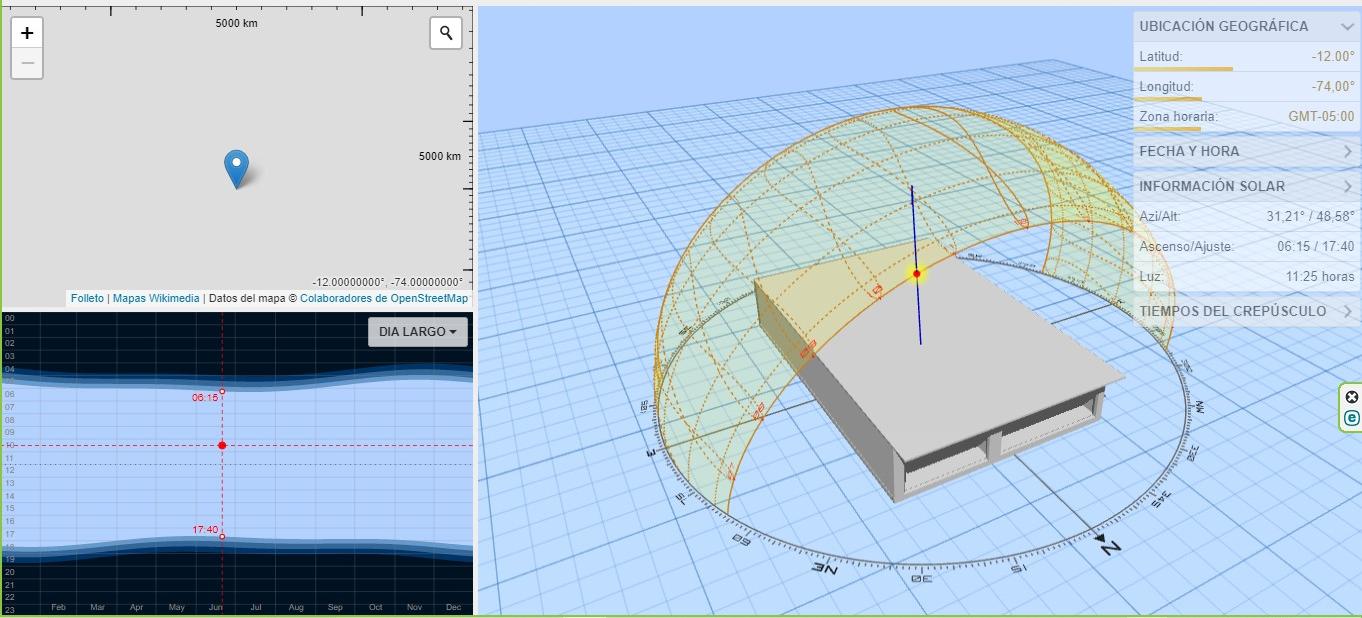Click the Oct month label in the chart
The width and height of the screenshot is (1362, 618).
click(375, 607)
